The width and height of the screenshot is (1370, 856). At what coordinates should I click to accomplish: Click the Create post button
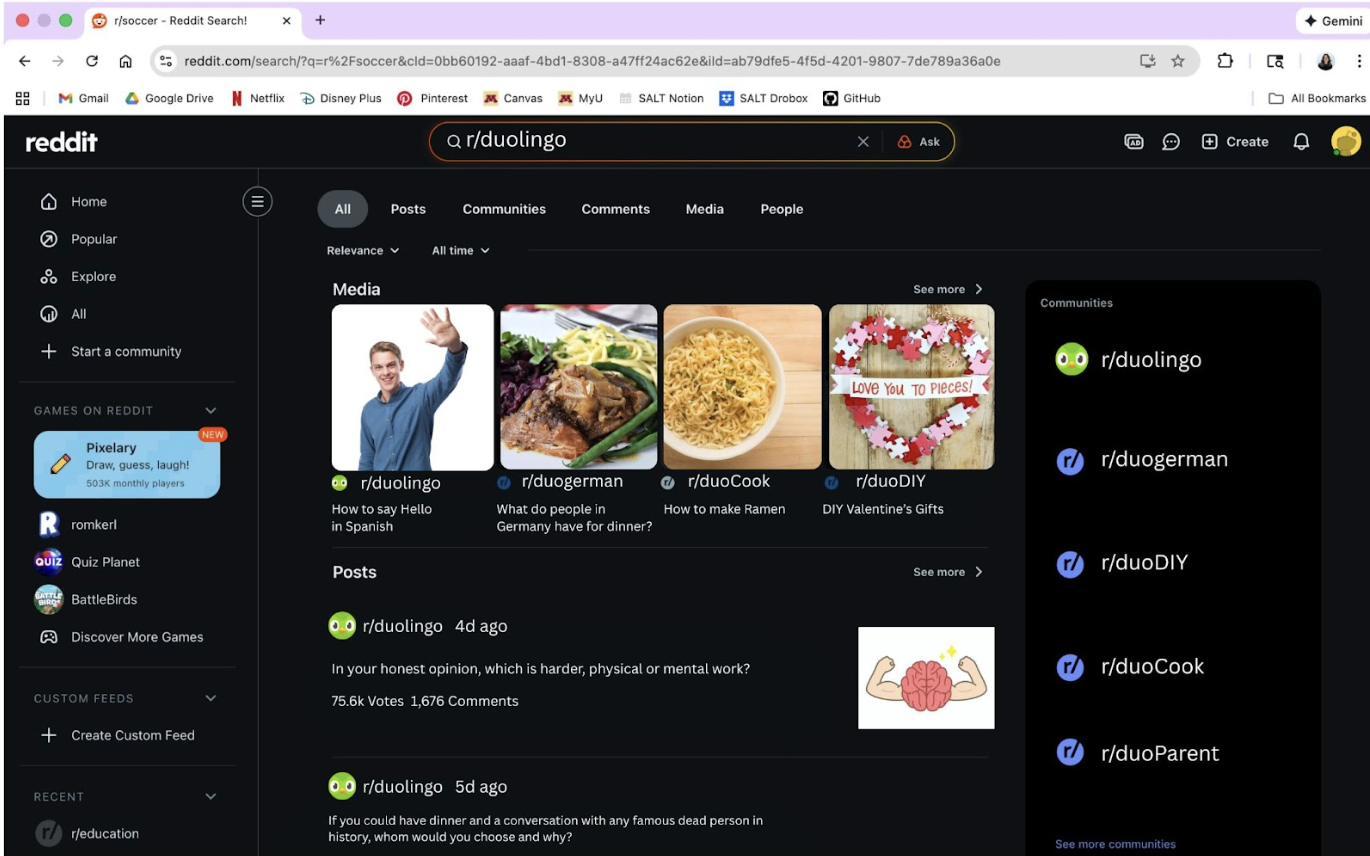1235,142
